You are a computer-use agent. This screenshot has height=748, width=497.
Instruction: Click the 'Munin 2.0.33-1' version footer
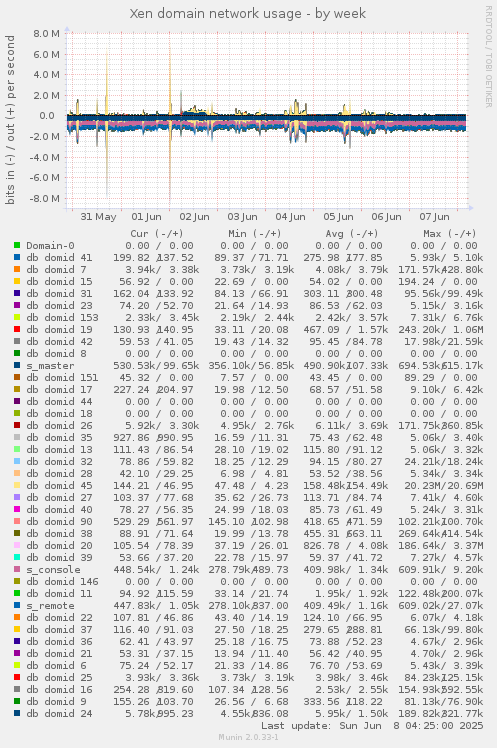248,738
